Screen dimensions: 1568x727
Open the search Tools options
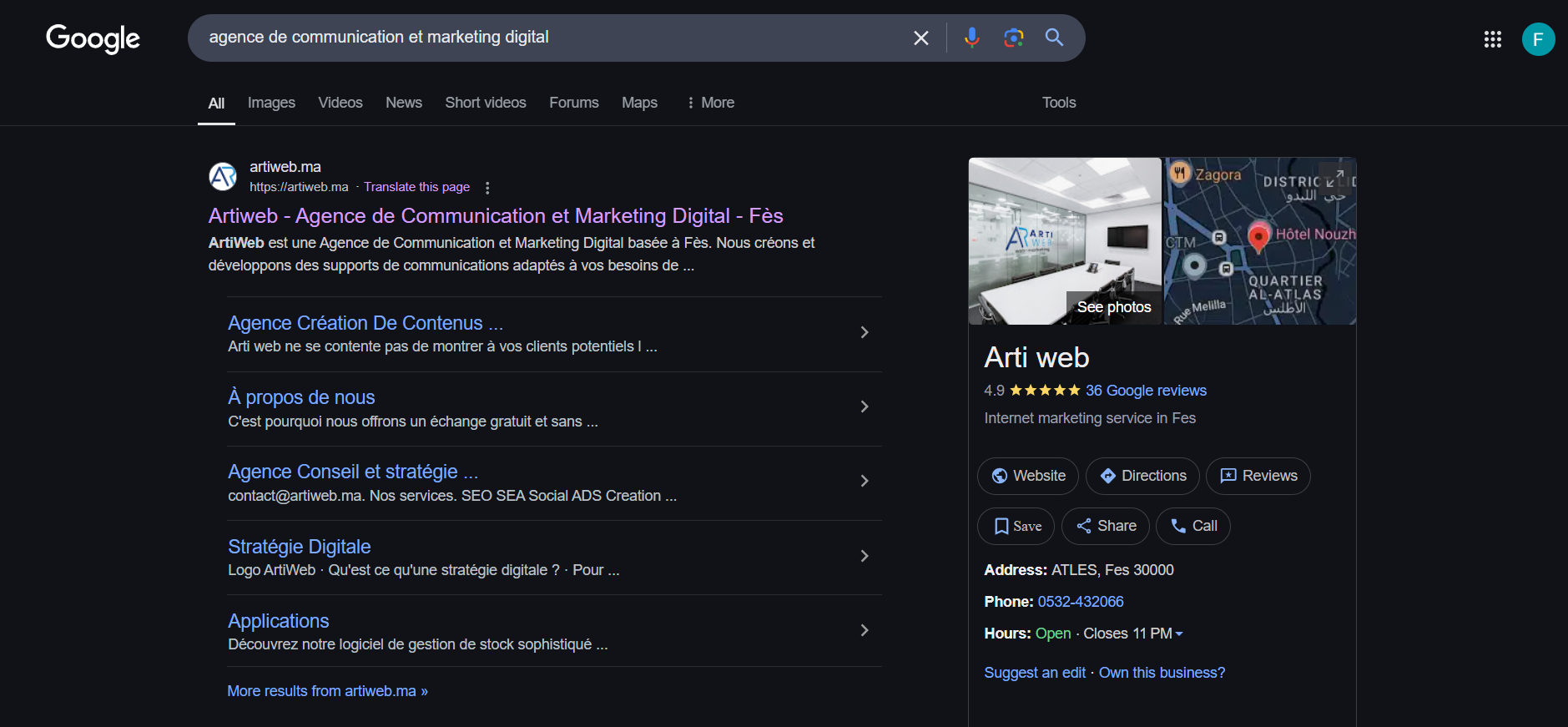1059,103
